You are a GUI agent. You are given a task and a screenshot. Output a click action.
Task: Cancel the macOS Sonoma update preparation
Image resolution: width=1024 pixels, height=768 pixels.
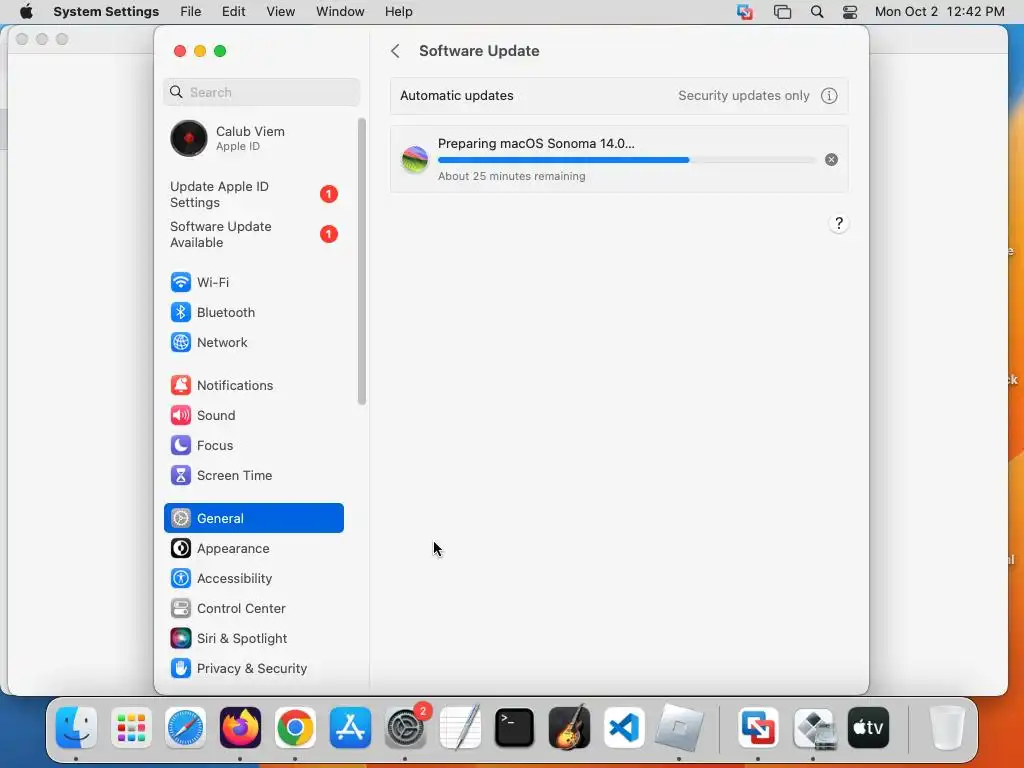point(831,159)
